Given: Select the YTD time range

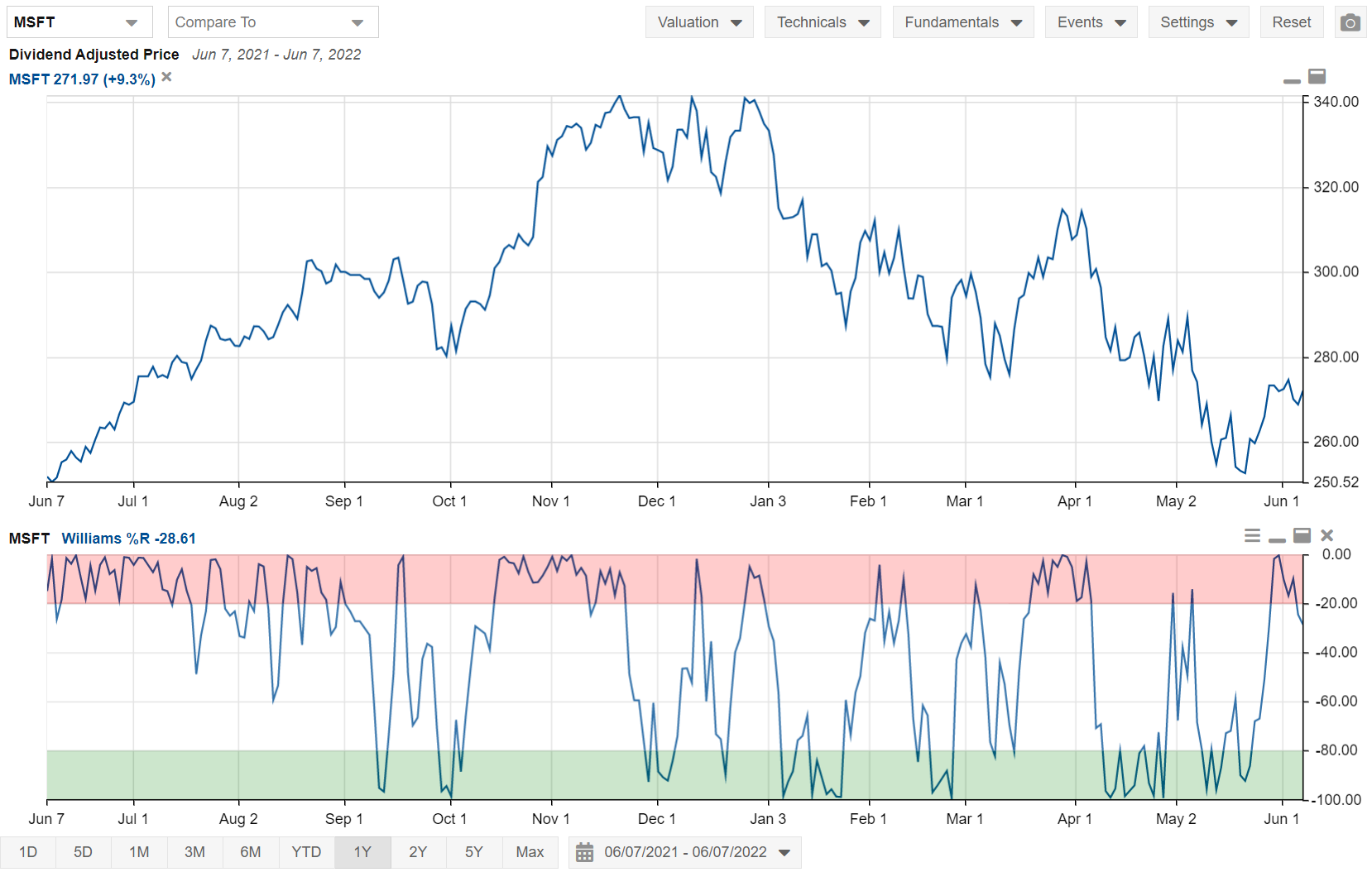Looking at the screenshot, I should [306, 852].
